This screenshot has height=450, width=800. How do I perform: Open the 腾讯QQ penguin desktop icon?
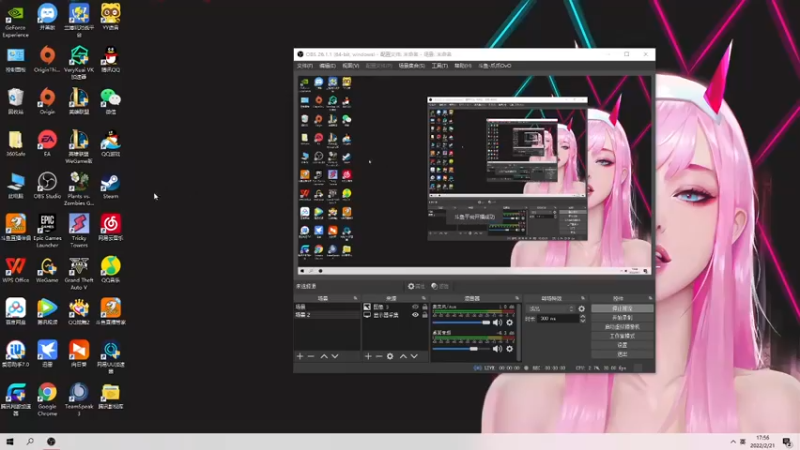point(110,59)
